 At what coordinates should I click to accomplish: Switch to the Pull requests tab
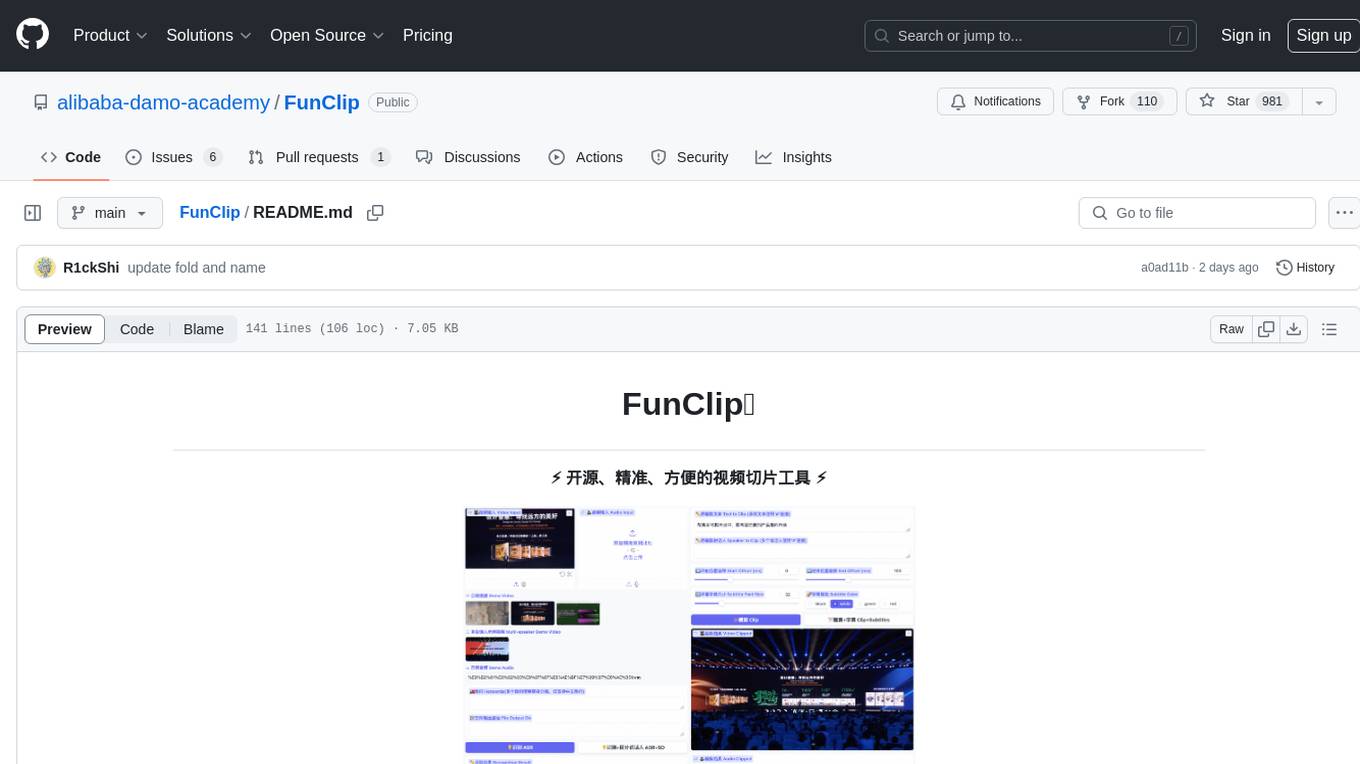point(318,157)
